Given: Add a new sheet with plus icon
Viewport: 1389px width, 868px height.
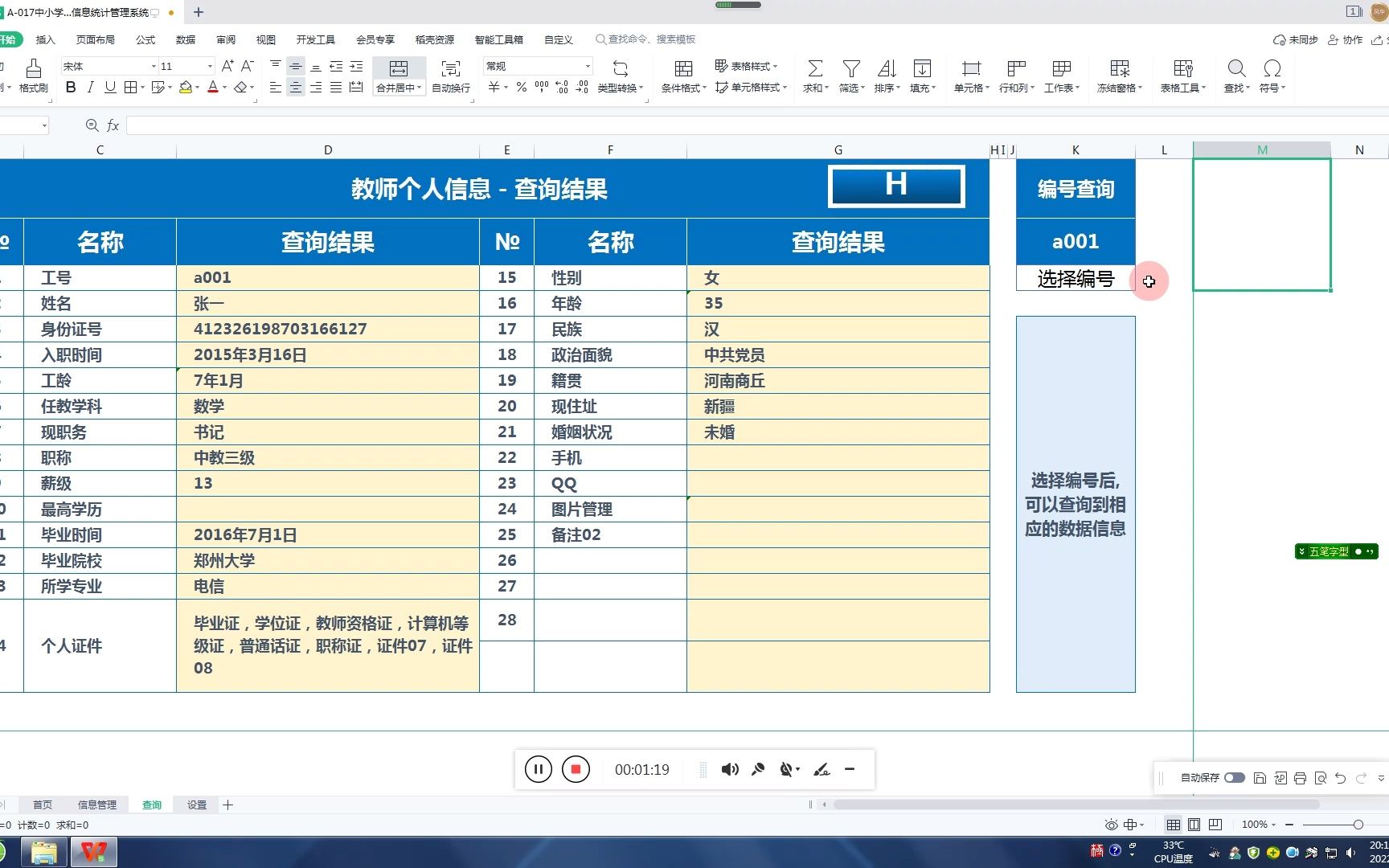Looking at the screenshot, I should pos(228,805).
